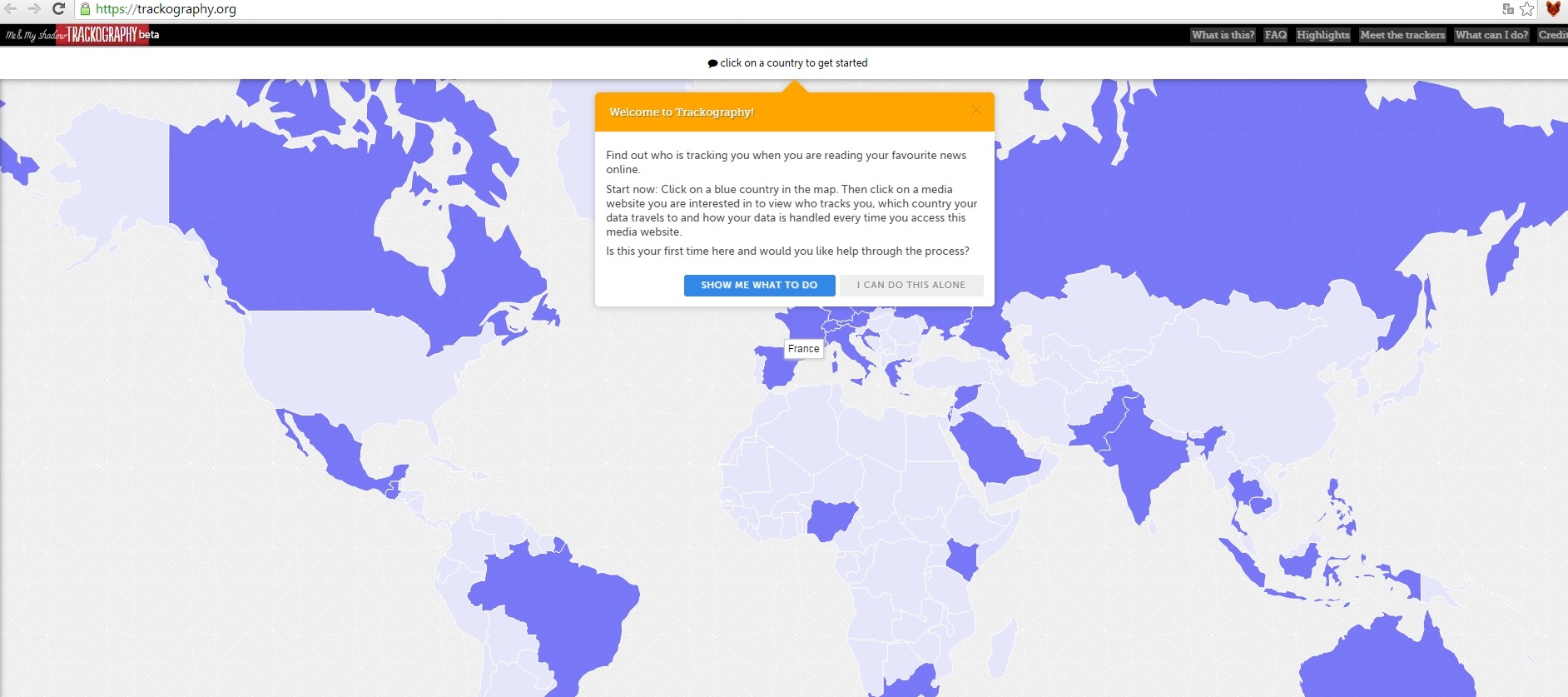1568x697 pixels.
Task: Click the browser forward arrow
Action: coord(34,9)
